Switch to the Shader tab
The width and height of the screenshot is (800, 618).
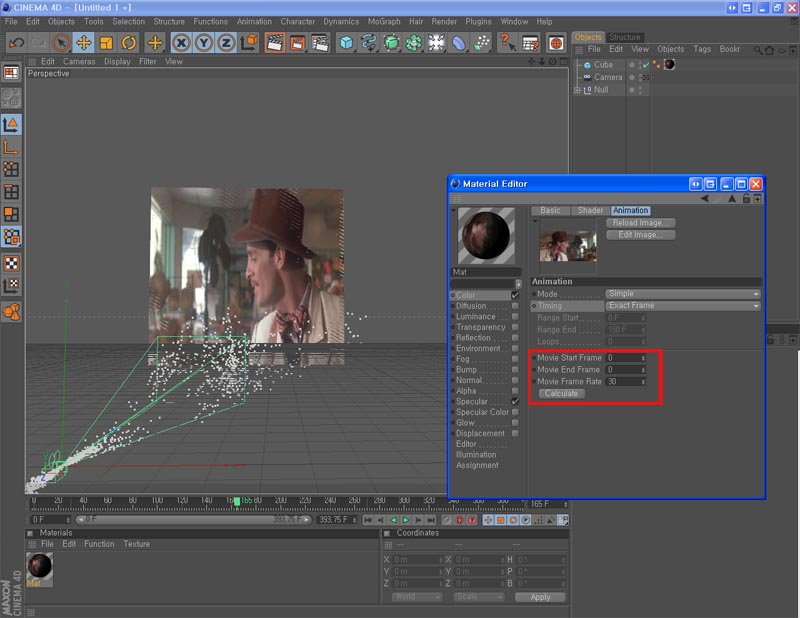[590, 210]
